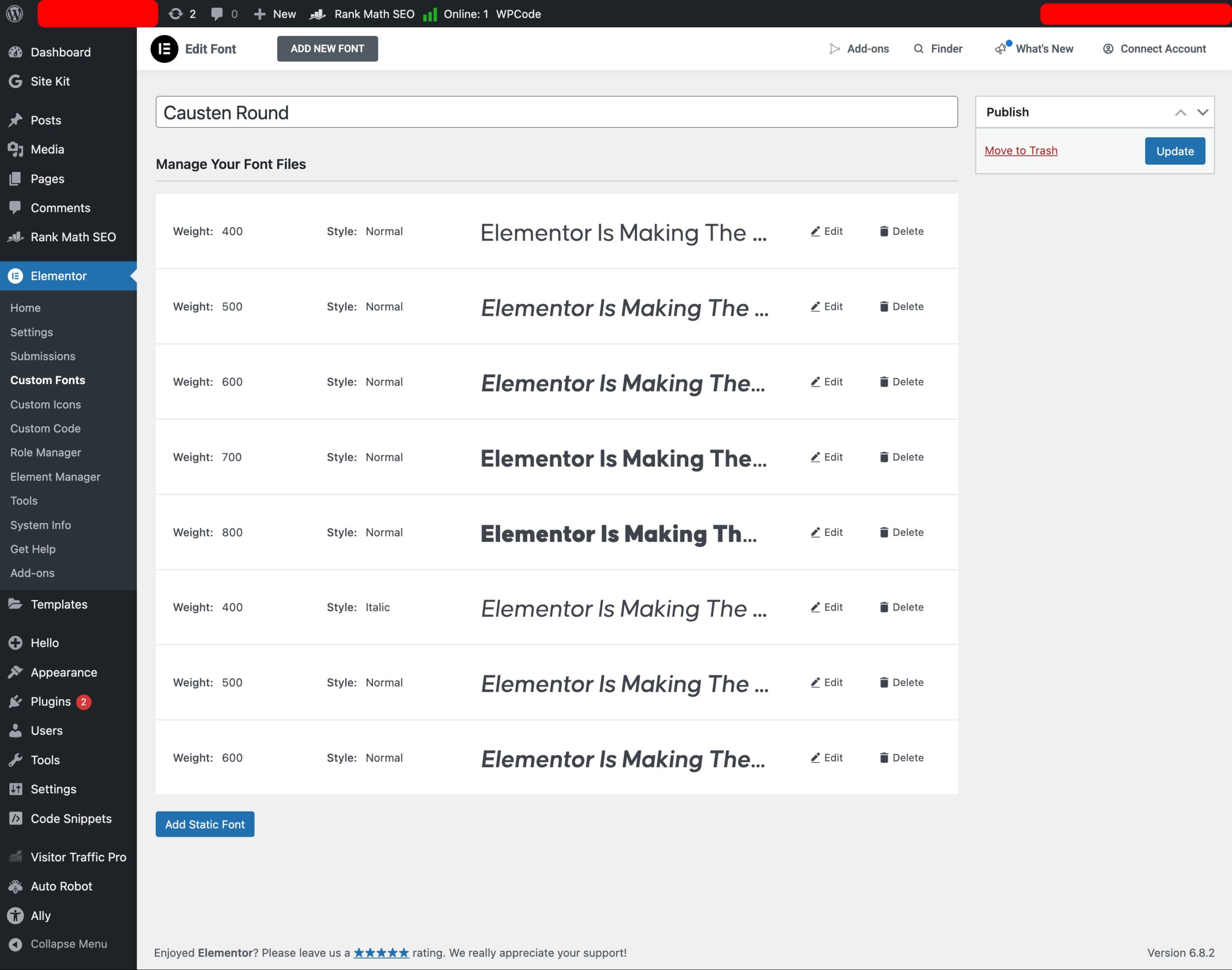Click the updates refresh icon
1232x970 pixels.
(x=176, y=13)
